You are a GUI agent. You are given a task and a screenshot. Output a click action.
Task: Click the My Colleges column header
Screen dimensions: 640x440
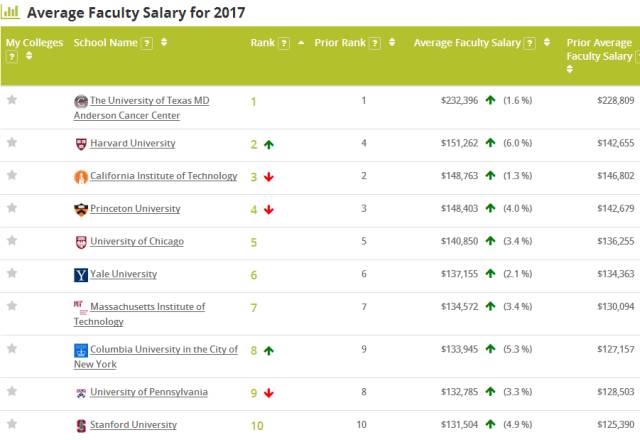click(34, 43)
